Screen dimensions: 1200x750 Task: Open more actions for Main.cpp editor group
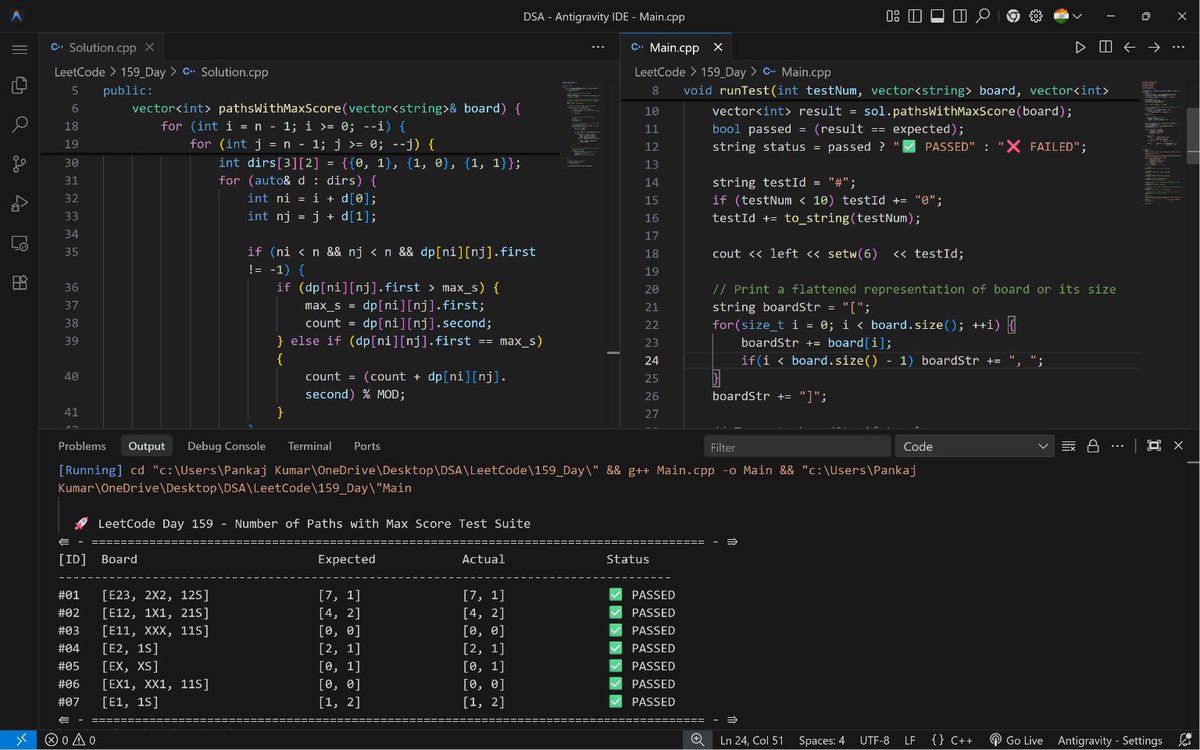1178,47
